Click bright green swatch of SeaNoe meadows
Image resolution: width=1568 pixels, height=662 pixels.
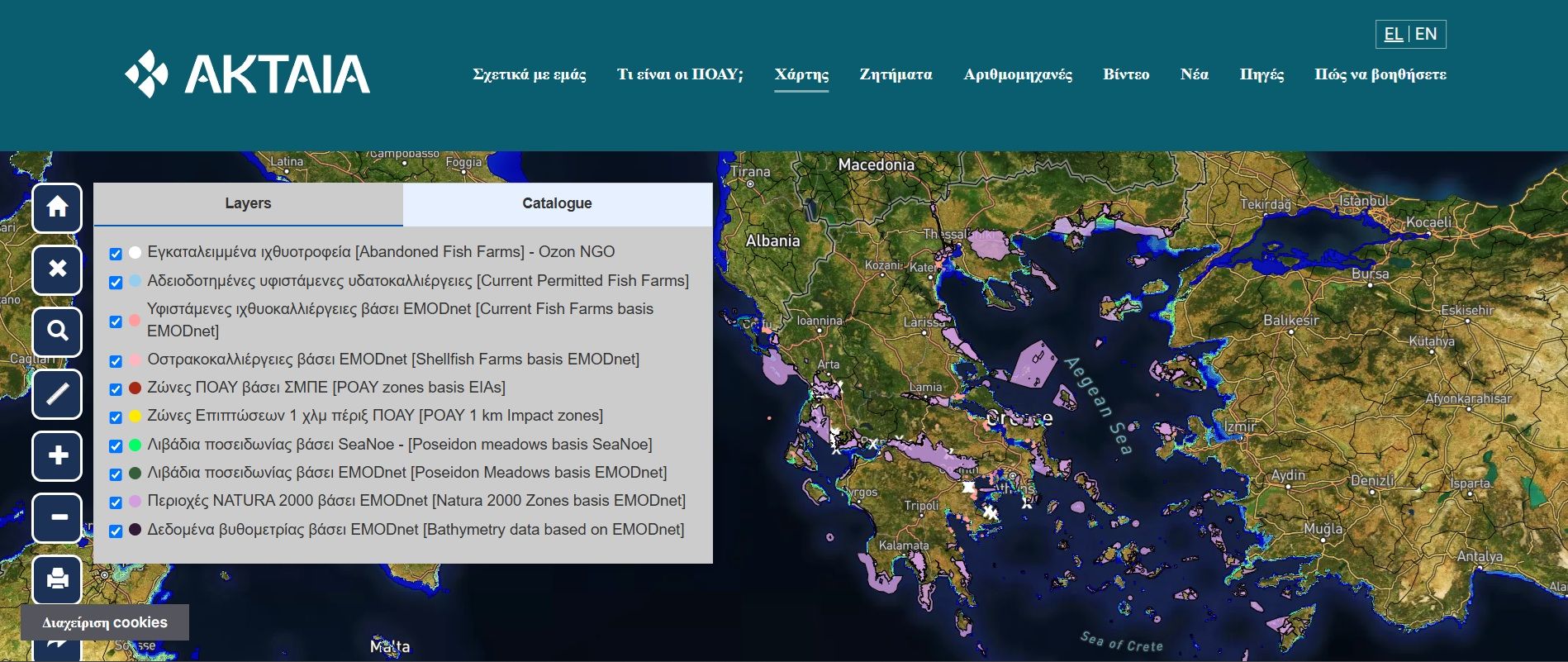pyautogui.click(x=135, y=445)
